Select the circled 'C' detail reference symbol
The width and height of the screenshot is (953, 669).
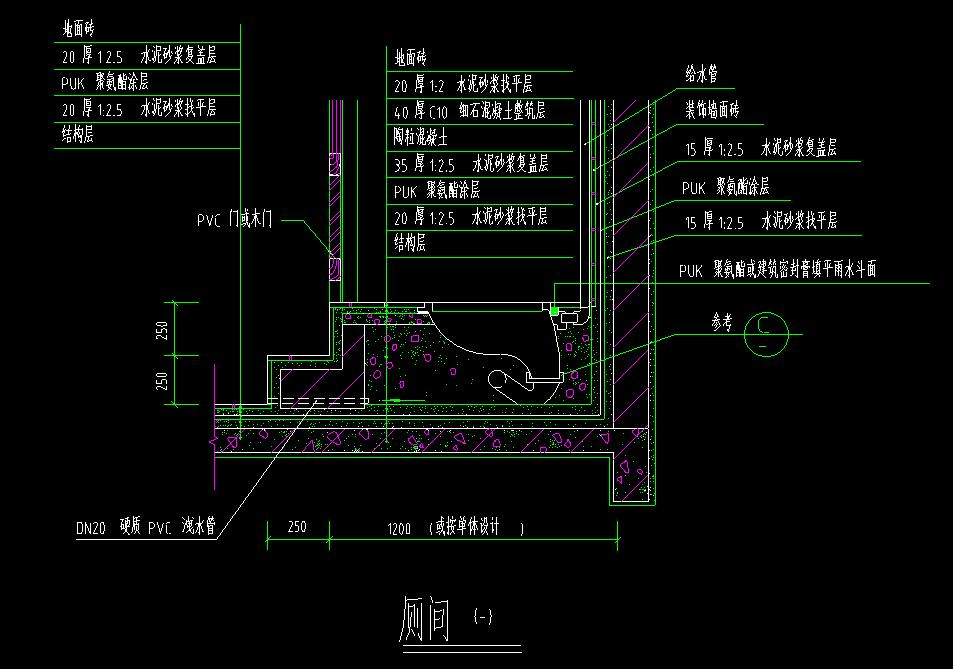point(766,334)
